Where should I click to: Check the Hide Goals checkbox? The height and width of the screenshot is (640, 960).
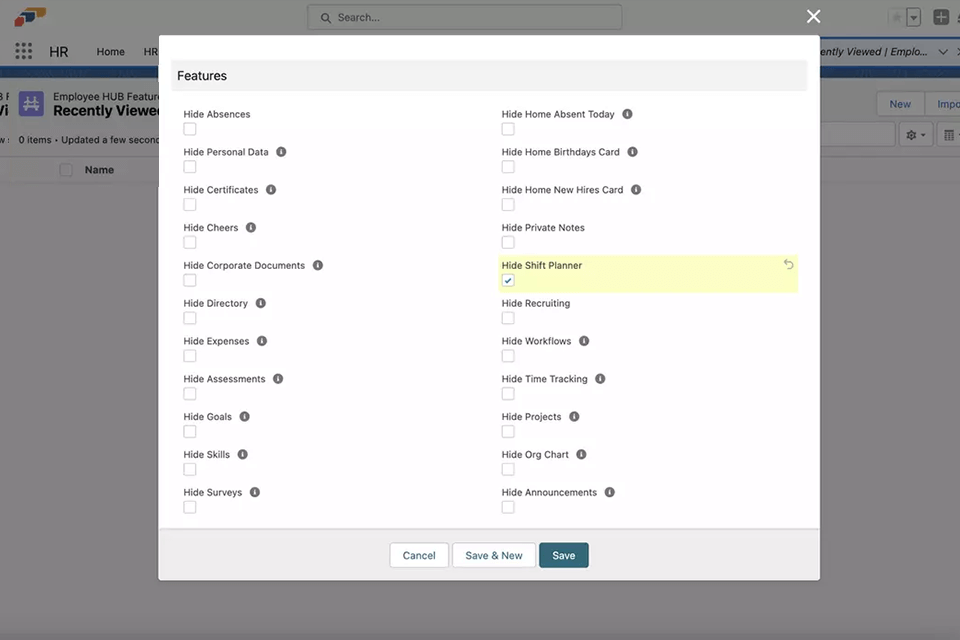(190, 432)
